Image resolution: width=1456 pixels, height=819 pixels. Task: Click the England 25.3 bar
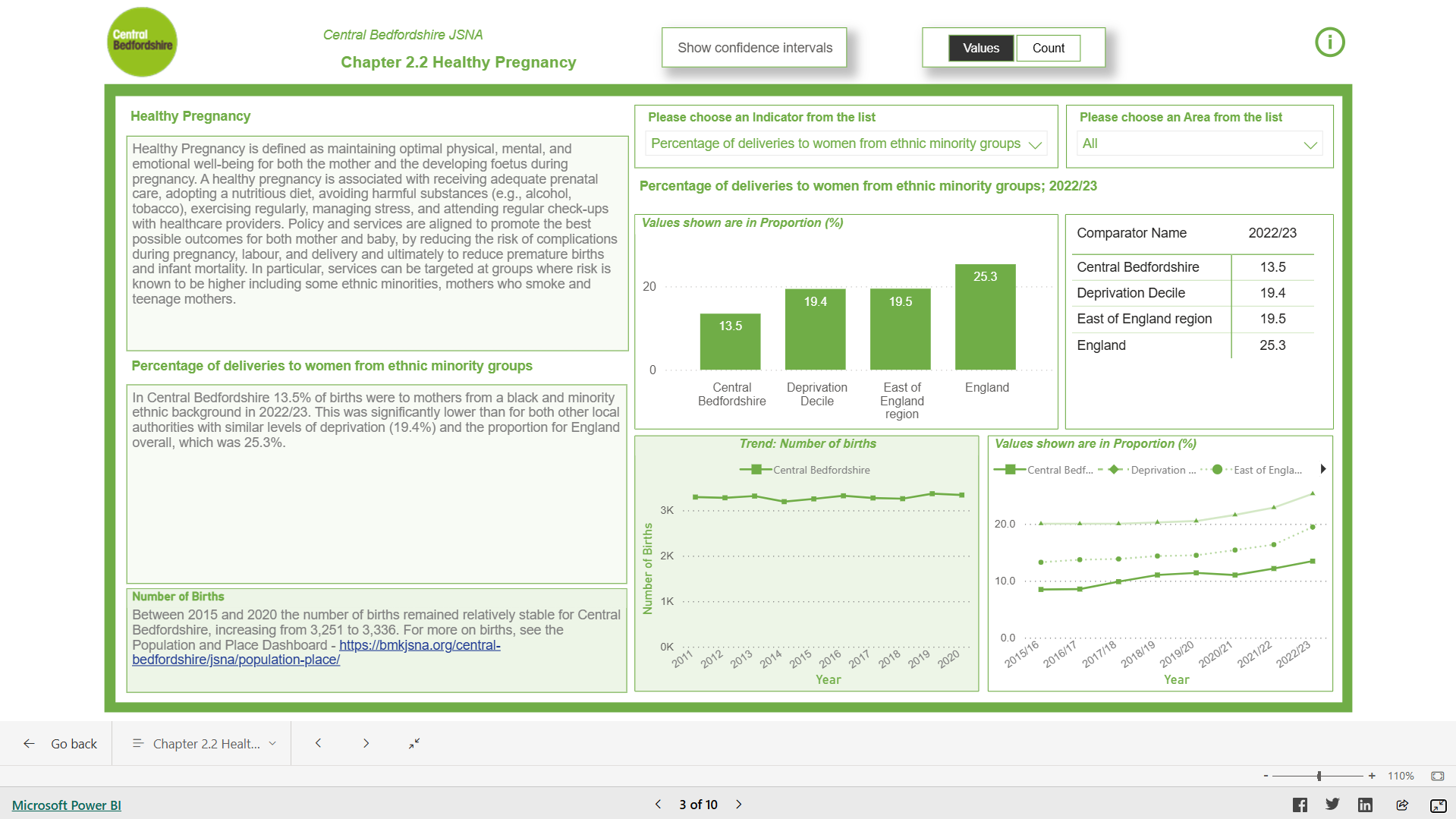tap(985, 317)
